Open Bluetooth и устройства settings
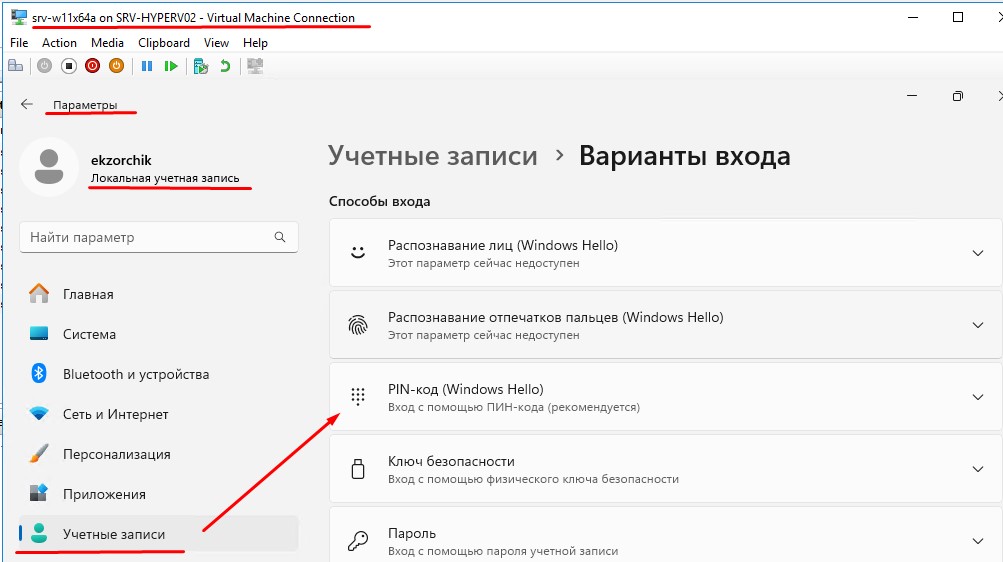 coord(135,374)
